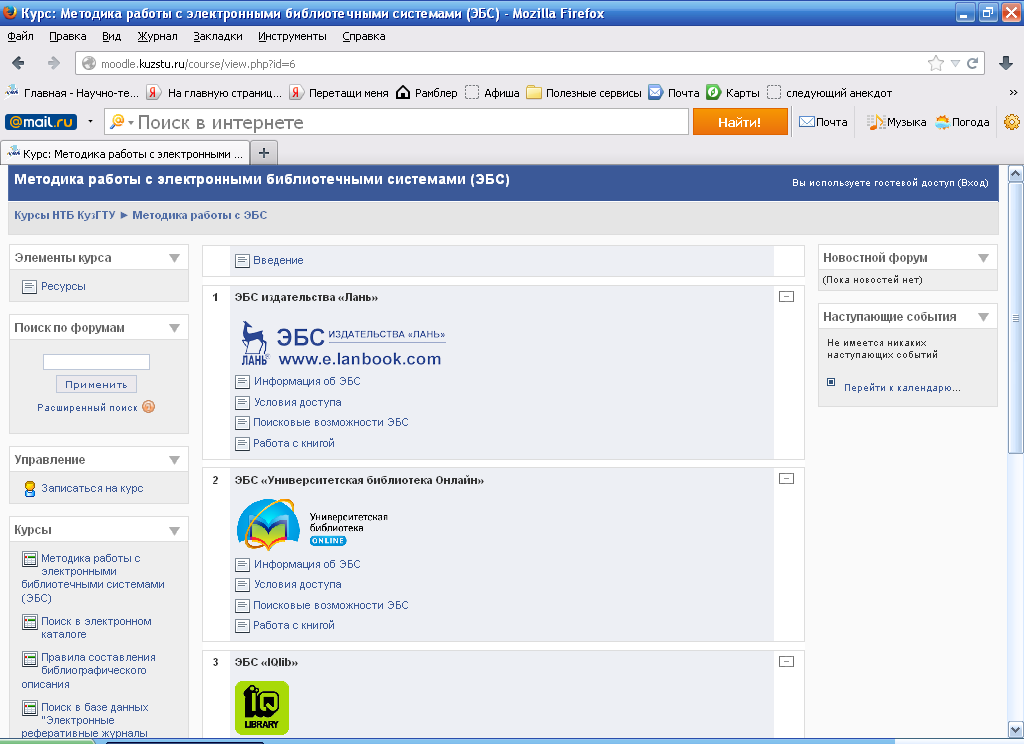Viewport: 1024px width, 744px height.
Task: Open search engine dropdown in mail.ru search
Action: [x=131, y=123]
